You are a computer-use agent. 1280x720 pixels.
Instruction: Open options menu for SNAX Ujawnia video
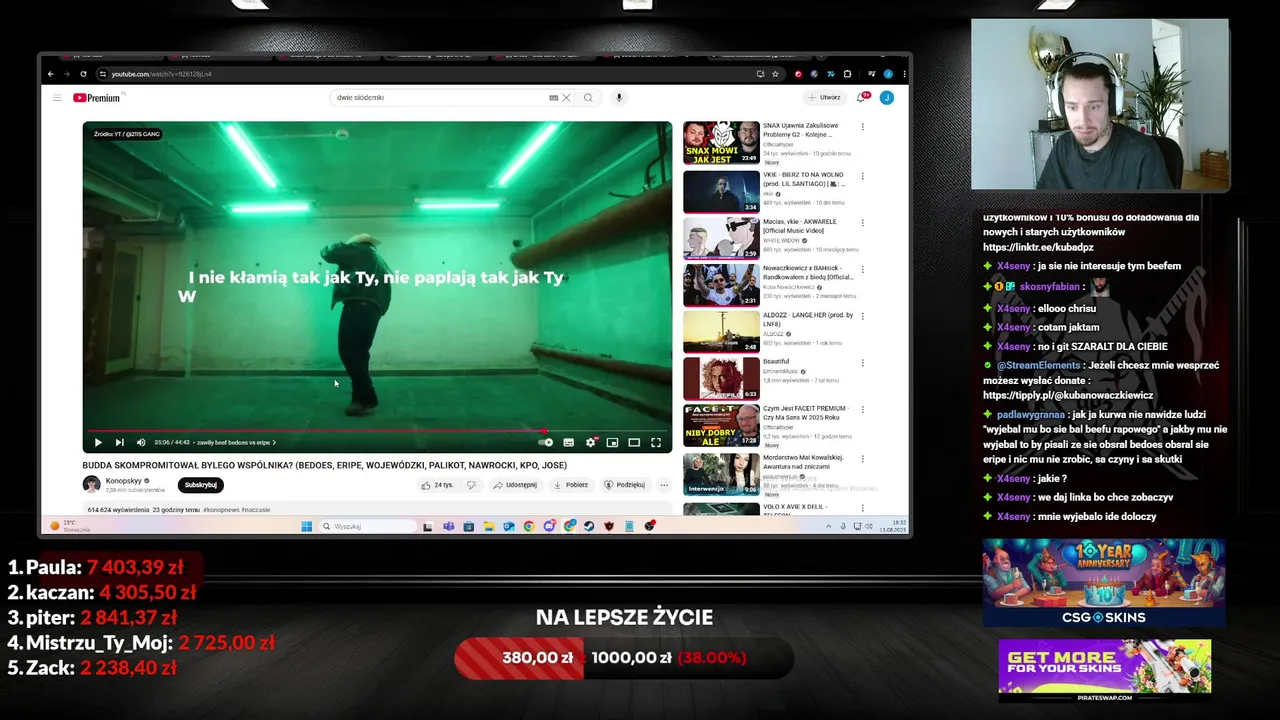coord(862,127)
